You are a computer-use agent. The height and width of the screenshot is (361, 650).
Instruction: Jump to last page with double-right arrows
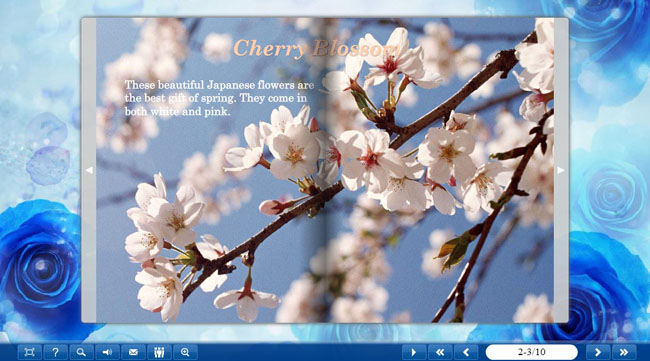624,352
